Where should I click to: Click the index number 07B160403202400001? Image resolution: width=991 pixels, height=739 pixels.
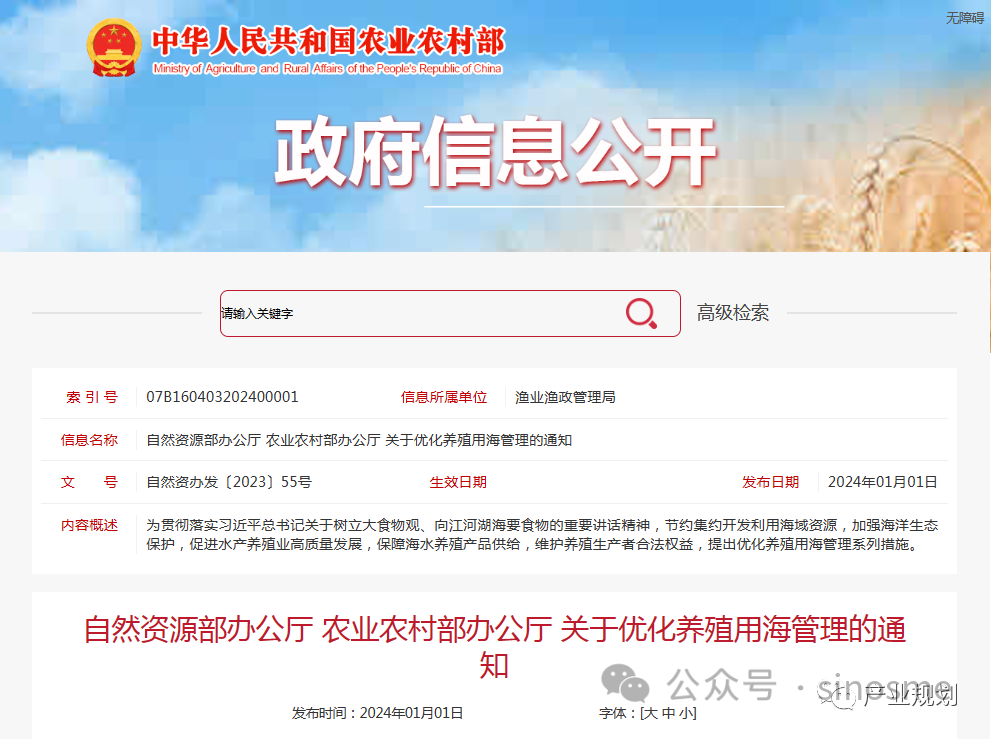pyautogui.click(x=222, y=397)
